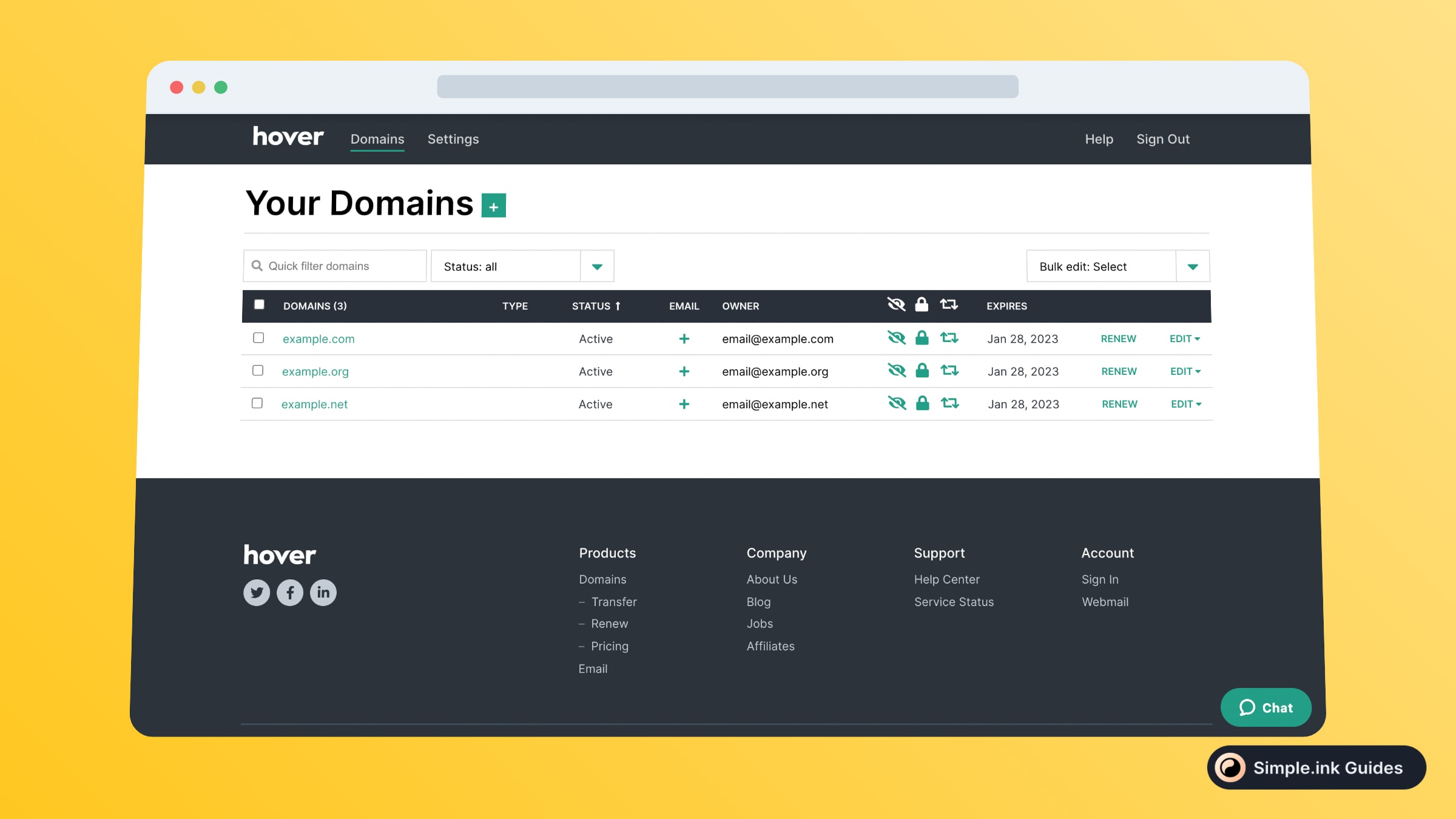The height and width of the screenshot is (819, 1456).
Task: Open Hover's Facebook page icon
Action: click(290, 592)
